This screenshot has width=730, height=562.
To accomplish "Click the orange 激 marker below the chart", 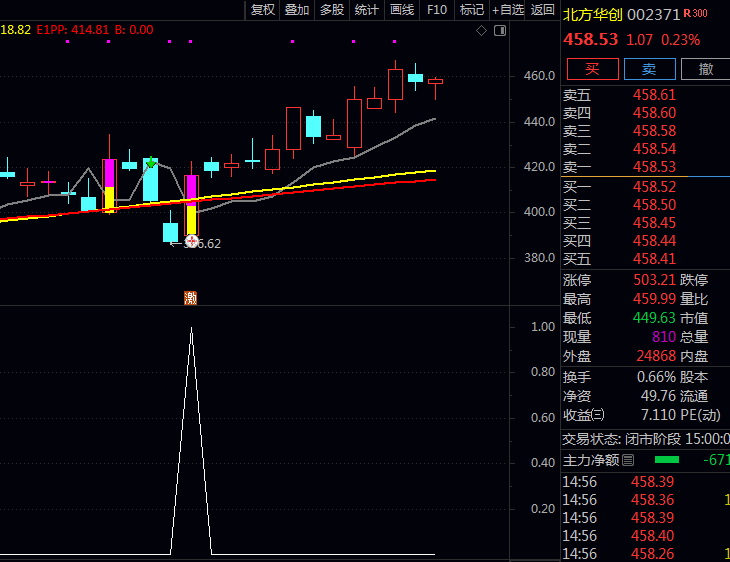I will coord(190,298).
